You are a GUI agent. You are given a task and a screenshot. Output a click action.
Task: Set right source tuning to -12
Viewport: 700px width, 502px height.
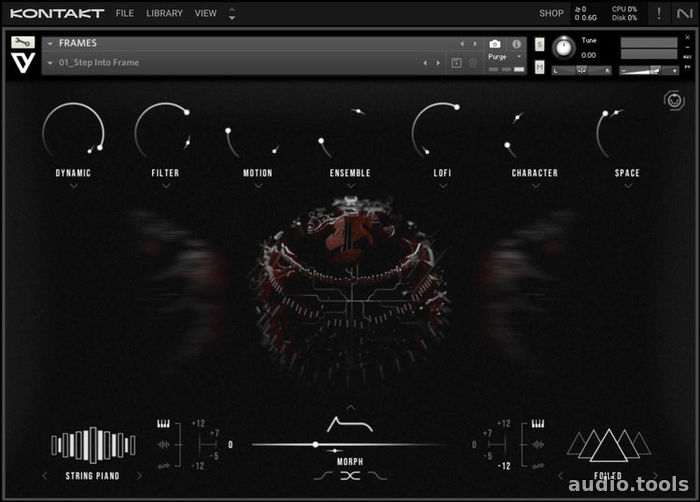pyautogui.click(x=504, y=466)
